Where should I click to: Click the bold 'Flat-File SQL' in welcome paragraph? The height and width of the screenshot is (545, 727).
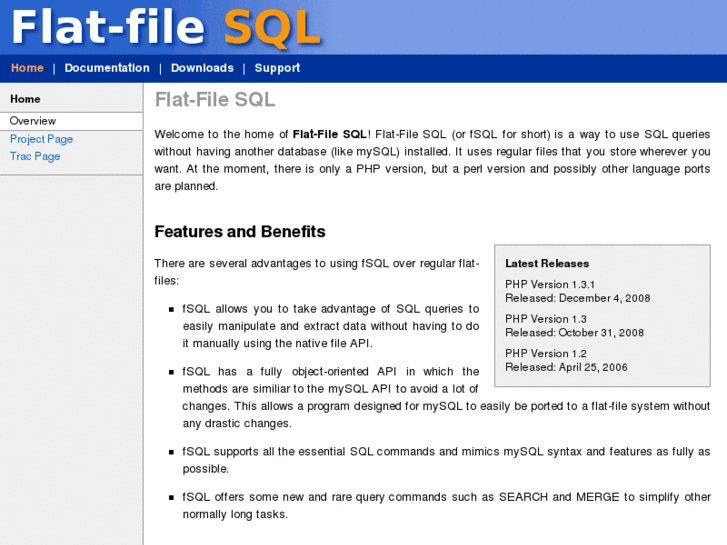(330, 135)
